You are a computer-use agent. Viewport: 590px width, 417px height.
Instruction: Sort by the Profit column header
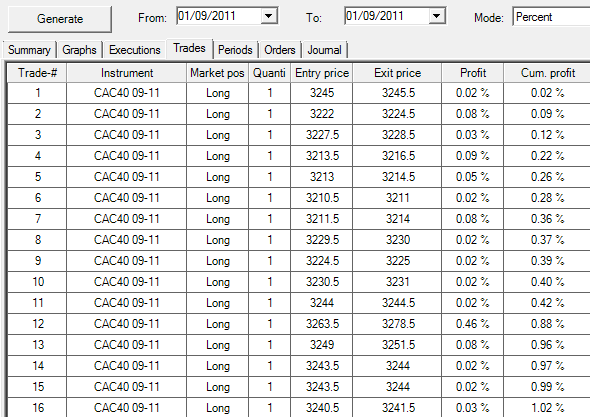(x=473, y=73)
